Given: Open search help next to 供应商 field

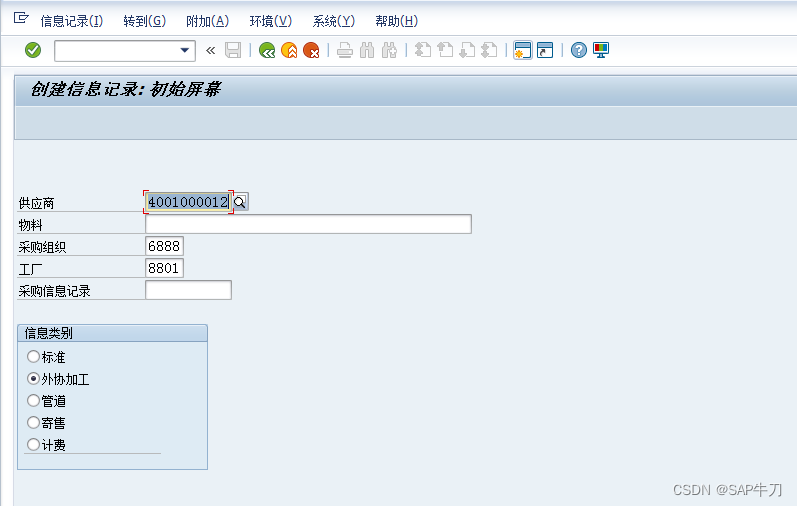Looking at the screenshot, I should 240,202.
